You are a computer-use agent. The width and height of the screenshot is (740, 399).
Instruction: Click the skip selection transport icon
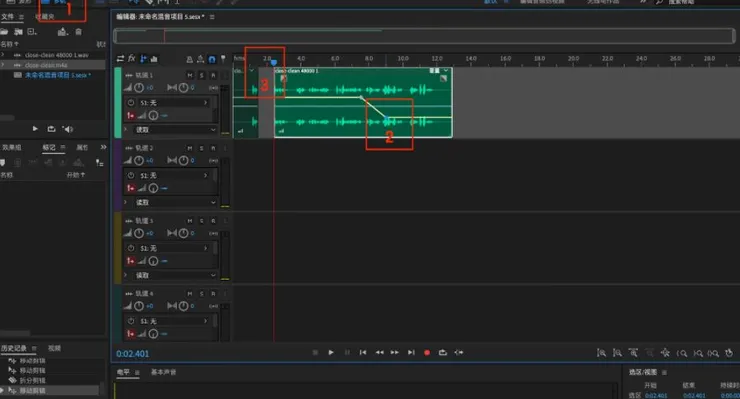[x=459, y=352]
